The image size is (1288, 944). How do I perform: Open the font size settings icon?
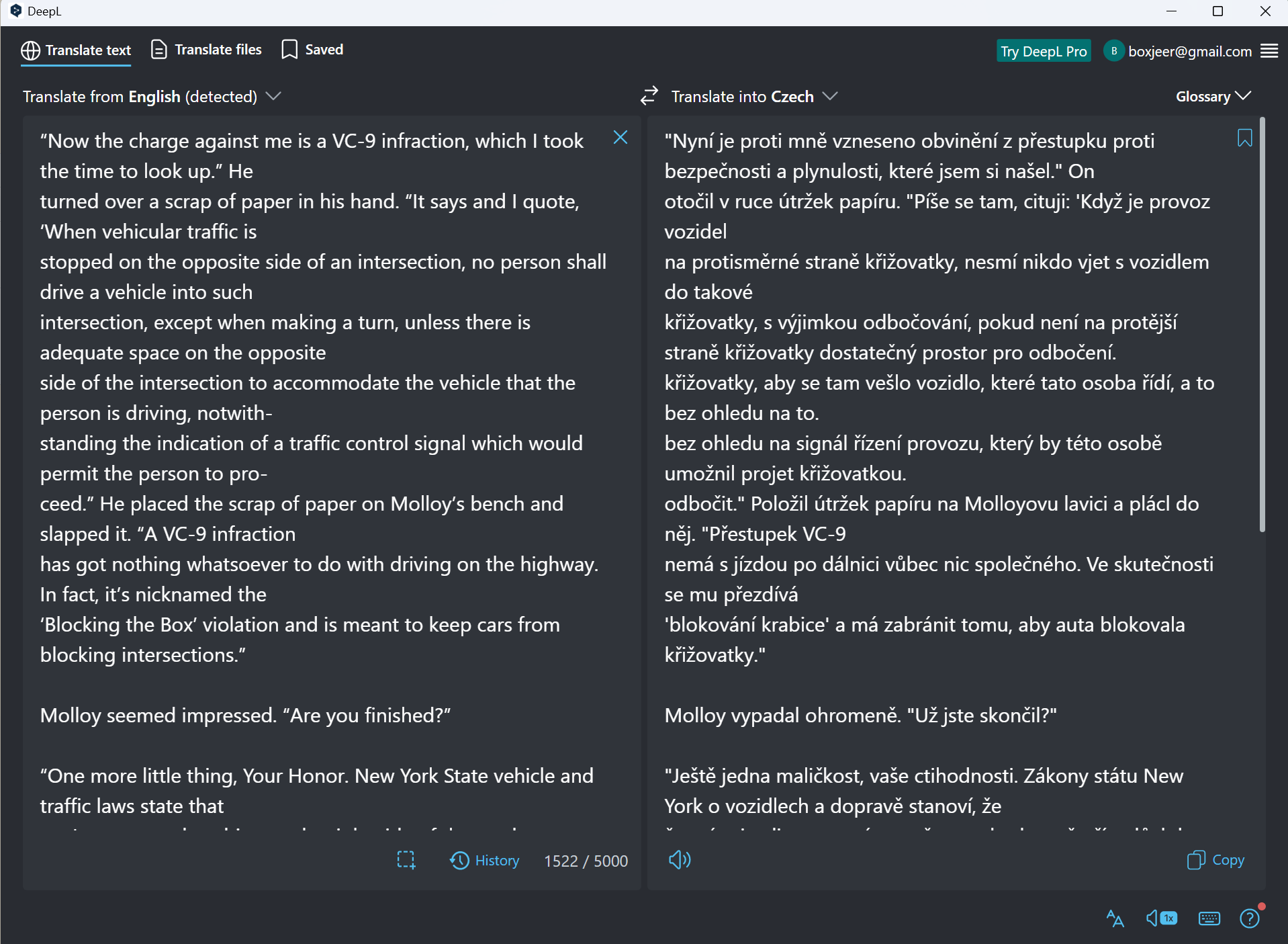pyautogui.click(x=1115, y=918)
